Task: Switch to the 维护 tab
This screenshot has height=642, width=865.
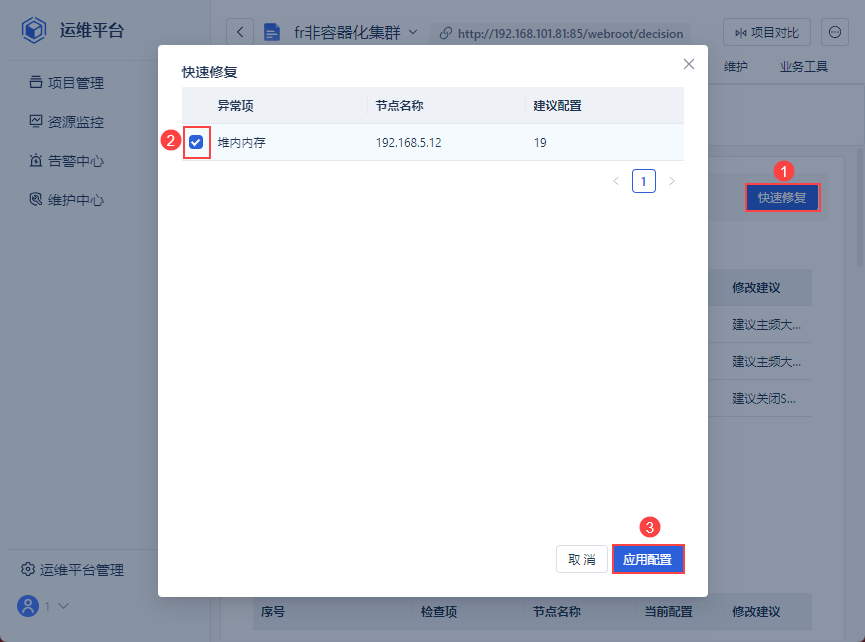Action: point(735,67)
